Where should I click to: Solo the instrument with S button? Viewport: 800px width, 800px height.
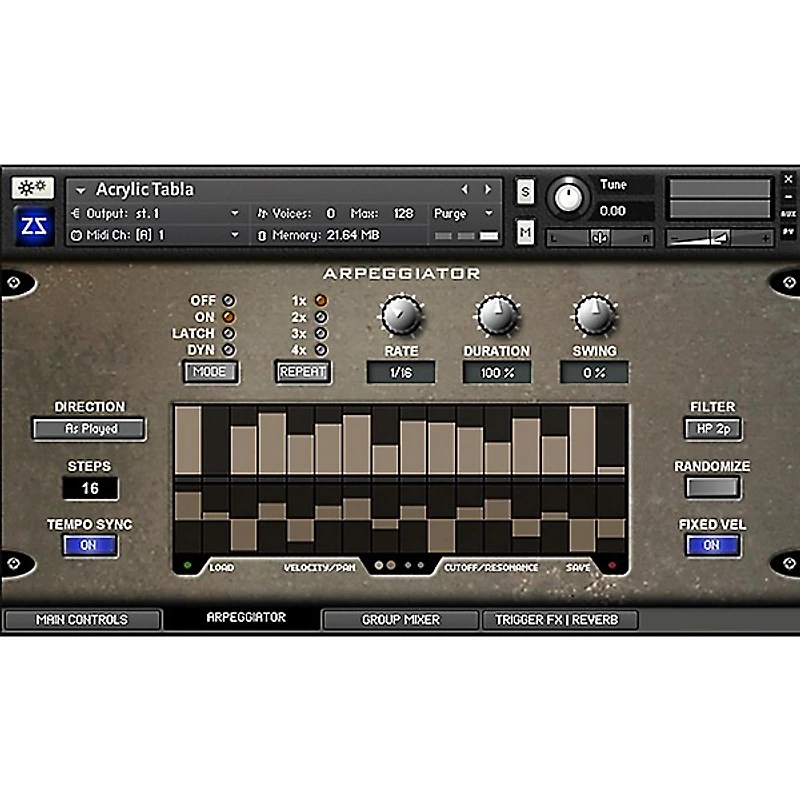coord(525,192)
